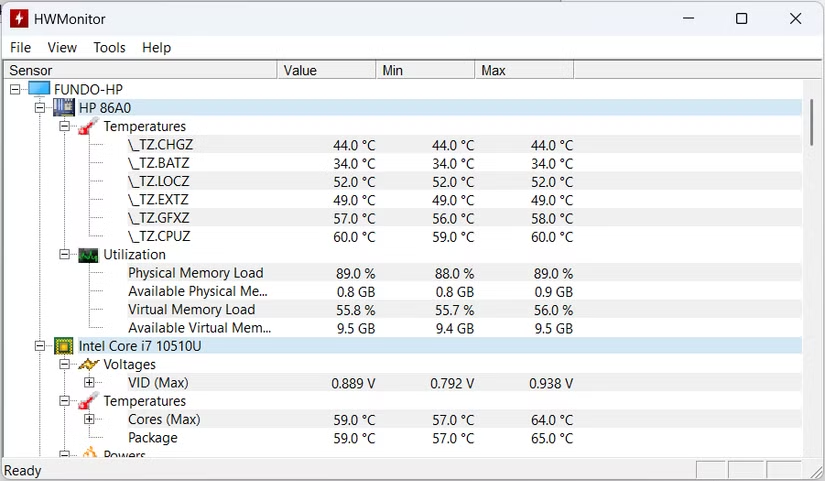Image resolution: width=825 pixels, height=481 pixels.
Task: Click the Intel Core i7 processor chip icon
Action: [64, 346]
